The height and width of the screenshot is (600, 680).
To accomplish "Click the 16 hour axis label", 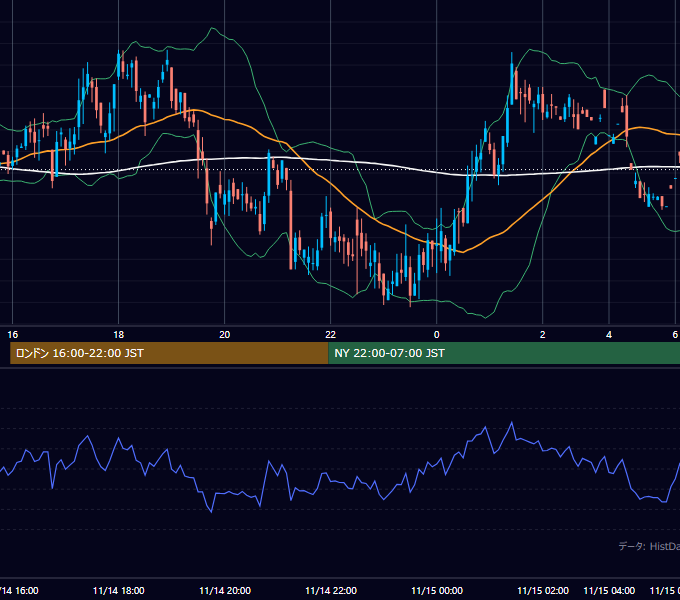I will point(13,335).
